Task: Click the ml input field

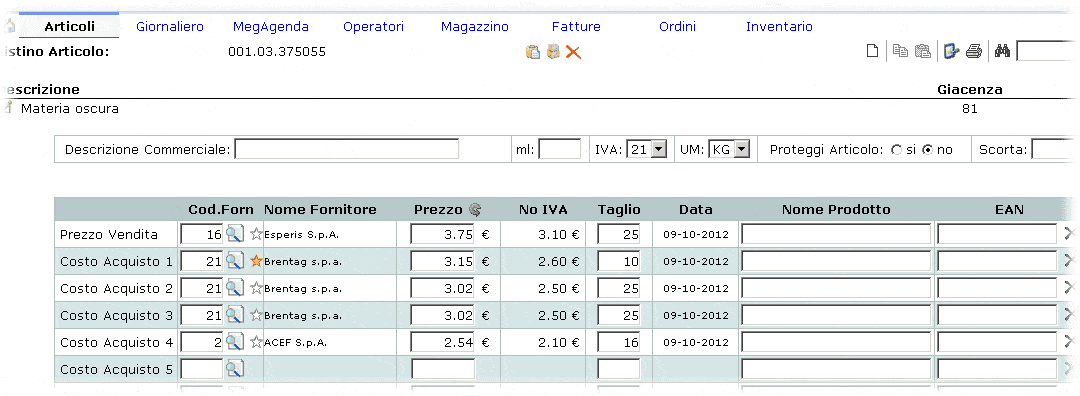Action: (x=559, y=149)
